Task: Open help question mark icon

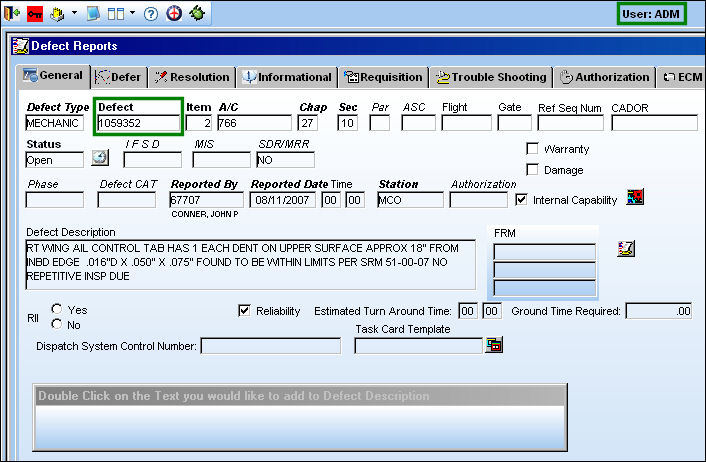Action: click(x=151, y=14)
